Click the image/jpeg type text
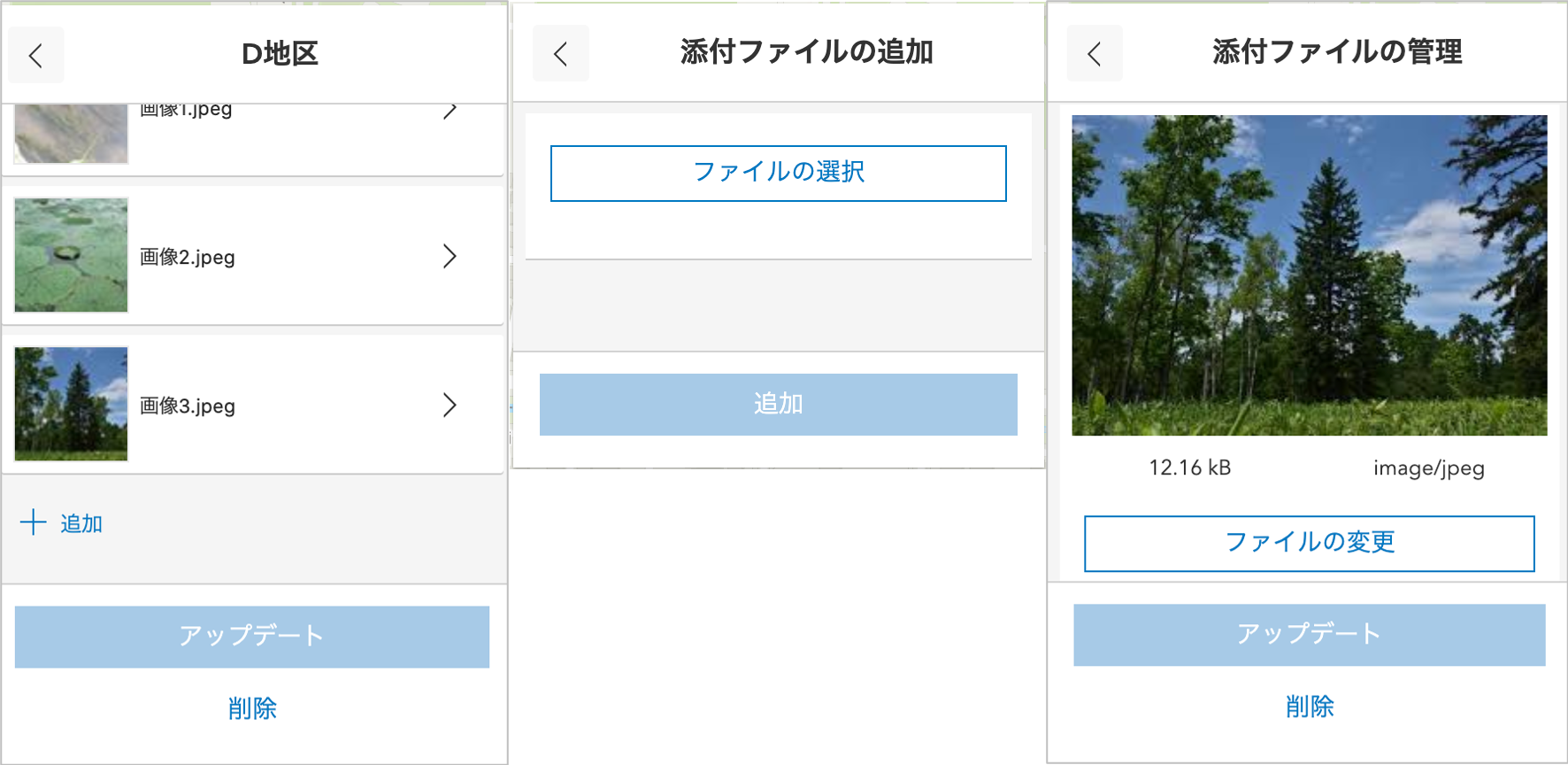The width and height of the screenshot is (1568, 765). [x=1429, y=468]
